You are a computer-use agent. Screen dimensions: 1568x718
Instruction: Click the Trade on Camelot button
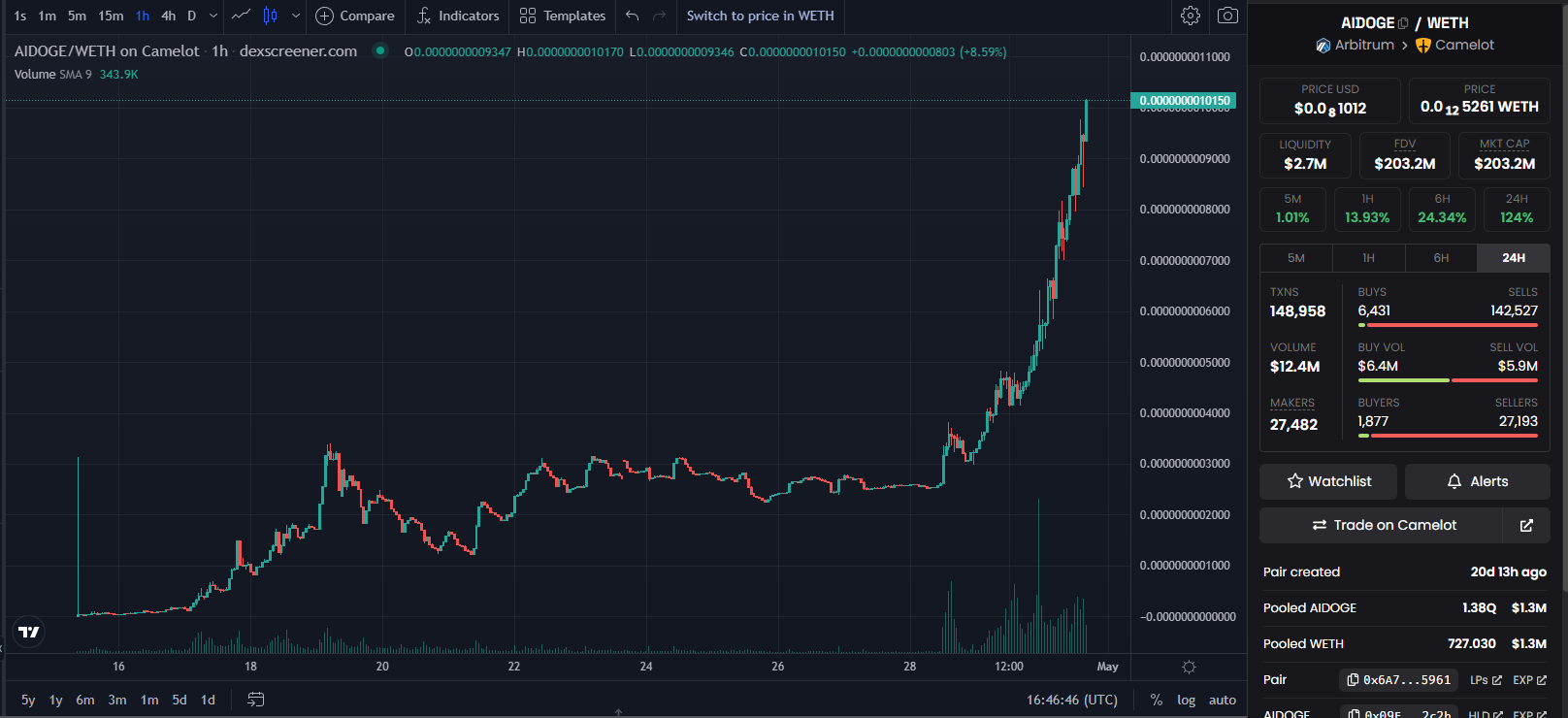pos(1381,525)
